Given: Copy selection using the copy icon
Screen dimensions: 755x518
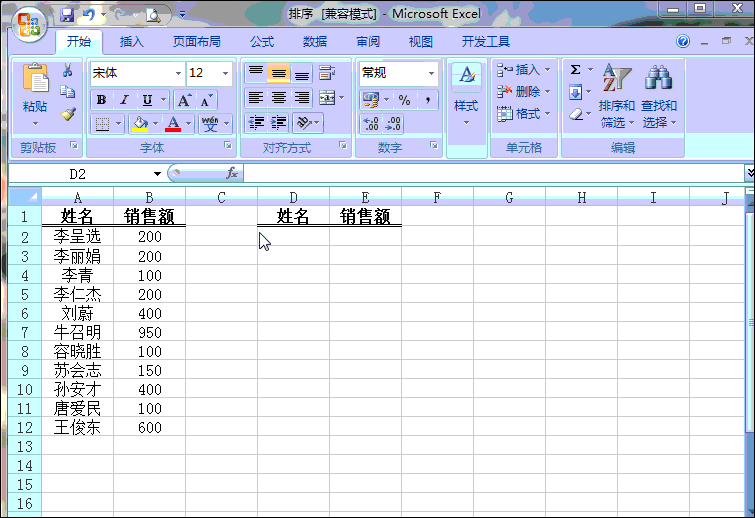Looking at the screenshot, I should point(67,91).
